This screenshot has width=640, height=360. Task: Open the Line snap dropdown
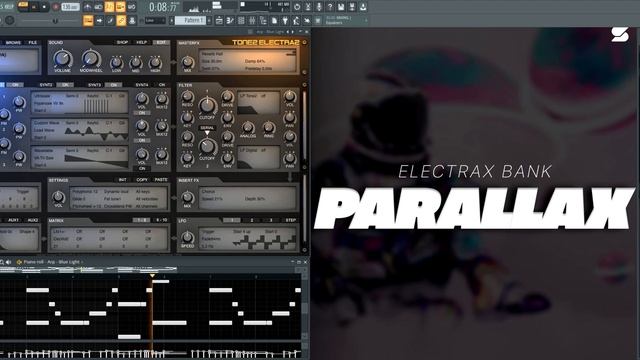click(x=155, y=20)
